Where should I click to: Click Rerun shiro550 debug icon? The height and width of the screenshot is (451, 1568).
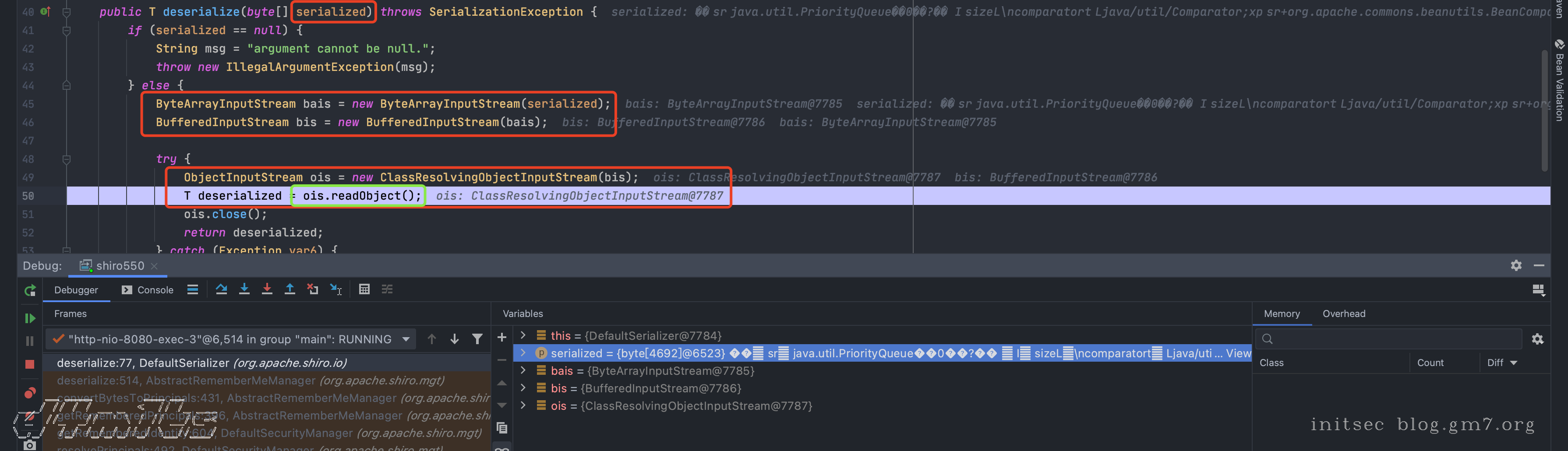point(29,291)
